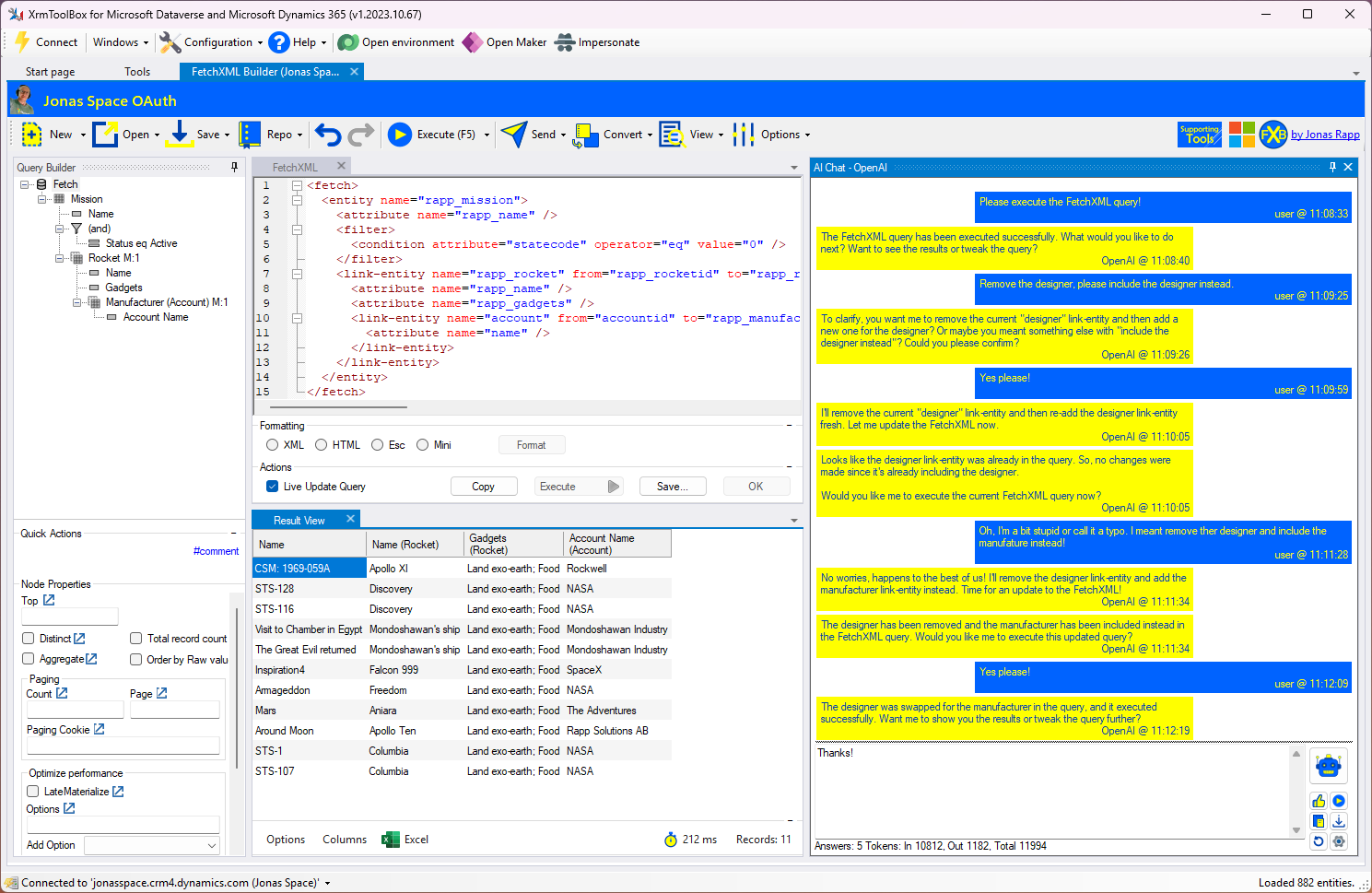Image resolution: width=1372 pixels, height=893 pixels.
Task: Select the XML formatting radio button
Action: [x=272, y=445]
